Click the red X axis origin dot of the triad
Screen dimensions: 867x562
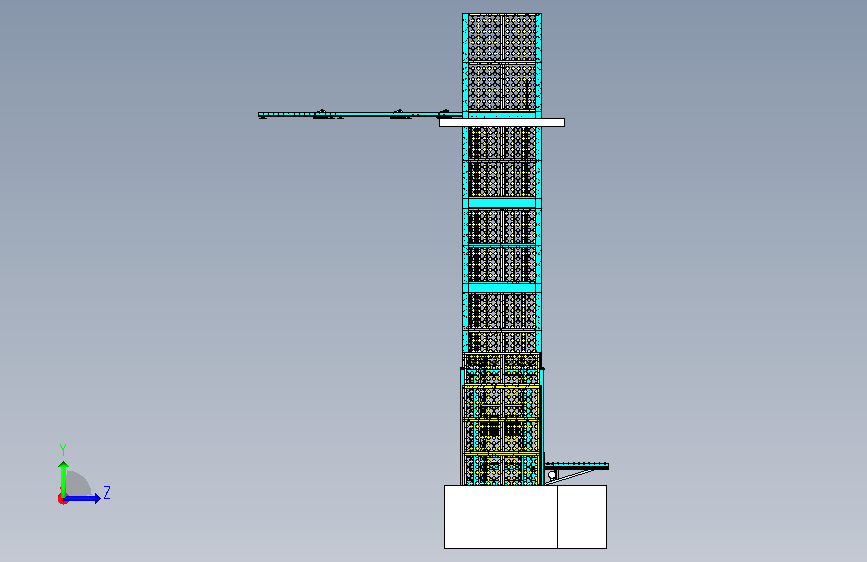point(62,499)
